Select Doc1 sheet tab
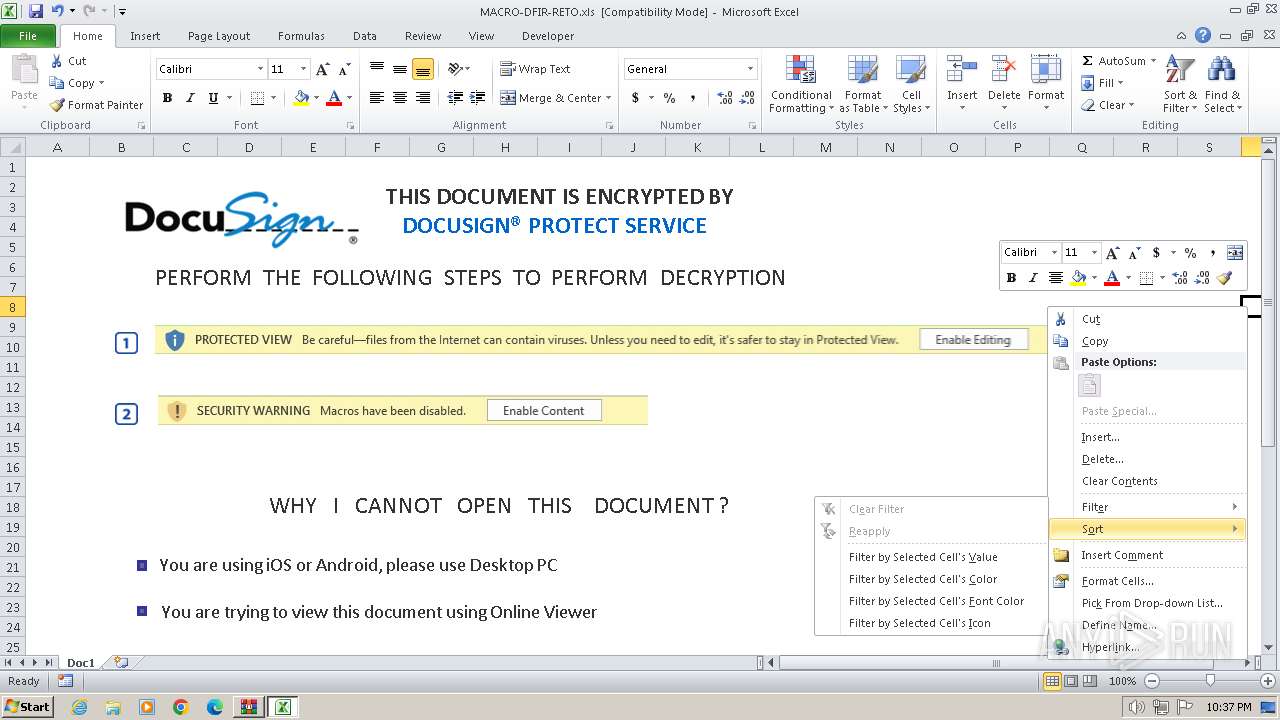 (x=81, y=662)
